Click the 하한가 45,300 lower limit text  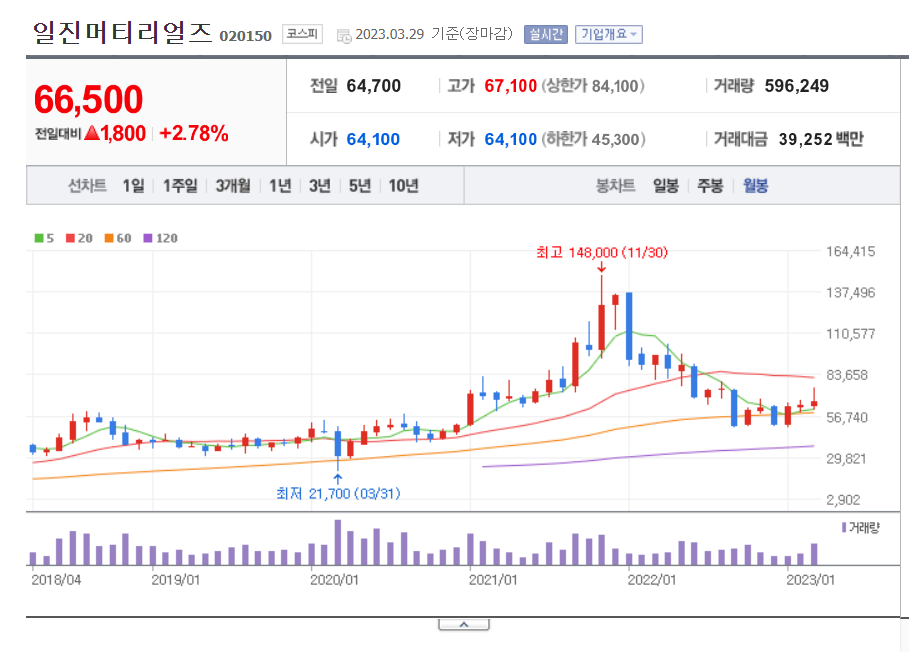coord(593,139)
